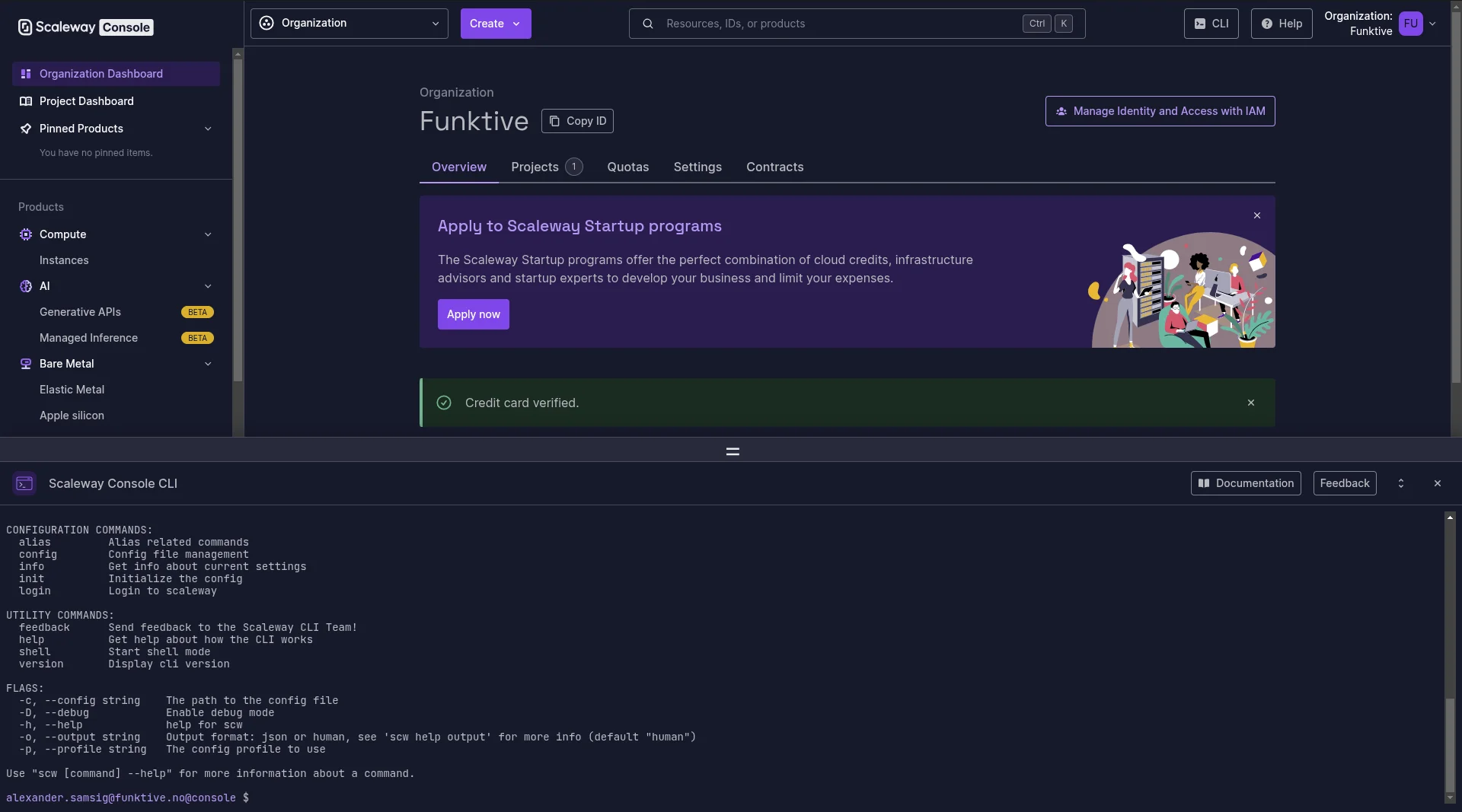Image resolution: width=1462 pixels, height=812 pixels.
Task: Click 'You have no pinned items.' text
Action: pyautogui.click(x=96, y=153)
